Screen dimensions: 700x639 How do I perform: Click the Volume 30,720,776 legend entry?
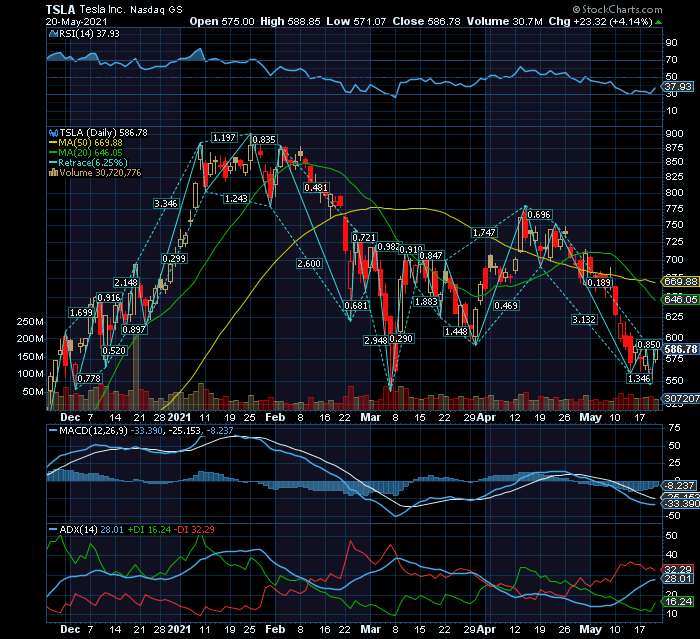[x=100, y=172]
